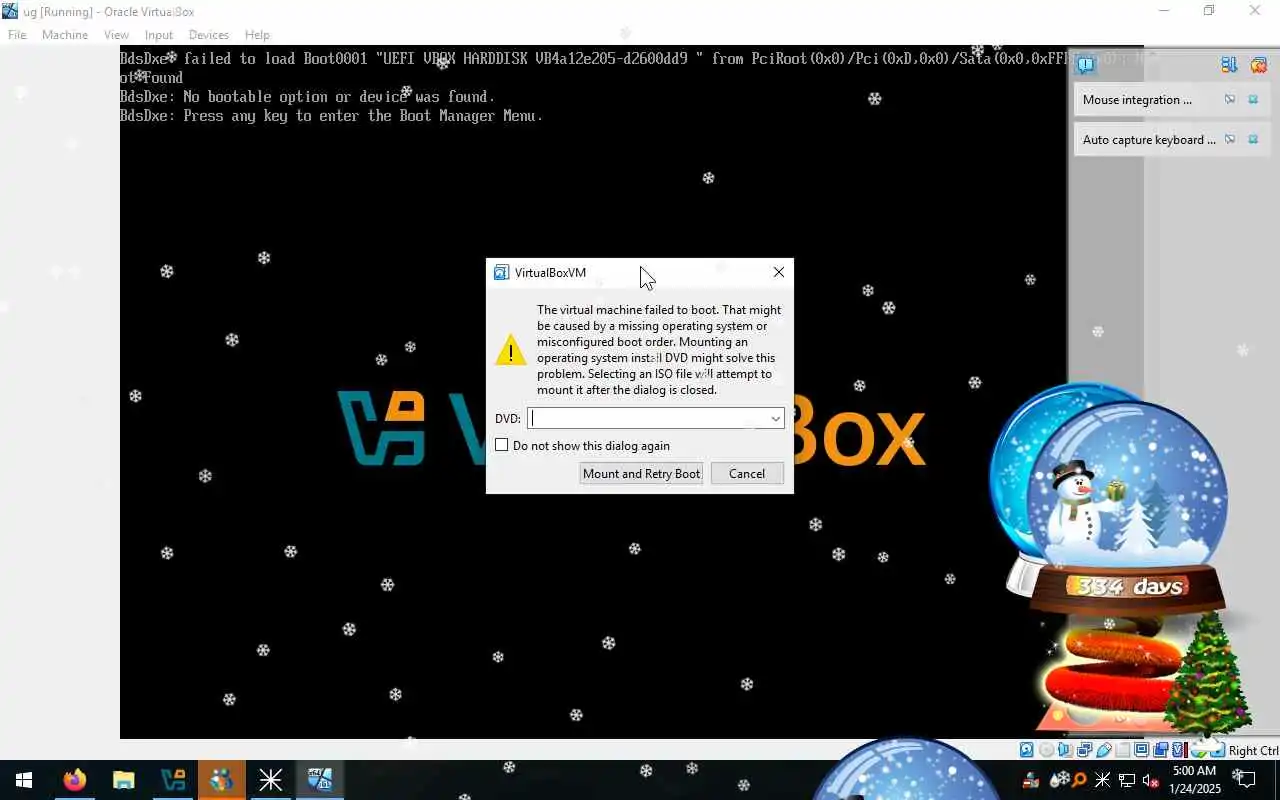The image size is (1280, 800).
Task: Click the USB devices status icon
Action: pos(1104,750)
